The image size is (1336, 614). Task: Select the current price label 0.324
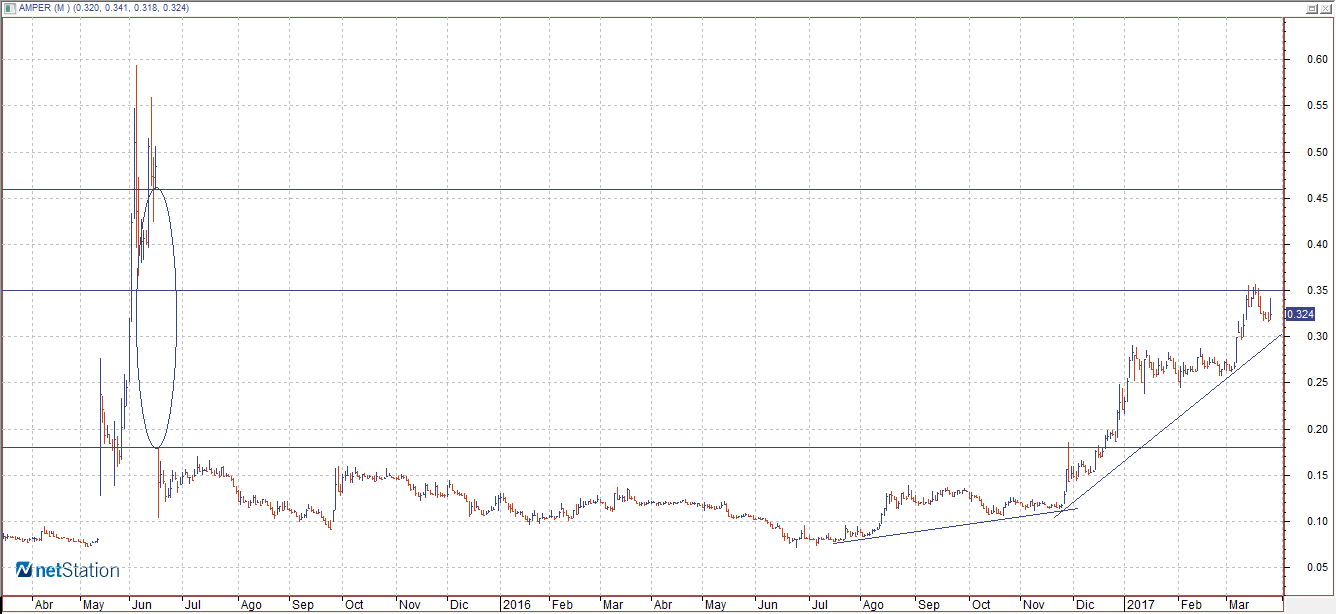point(1299,314)
